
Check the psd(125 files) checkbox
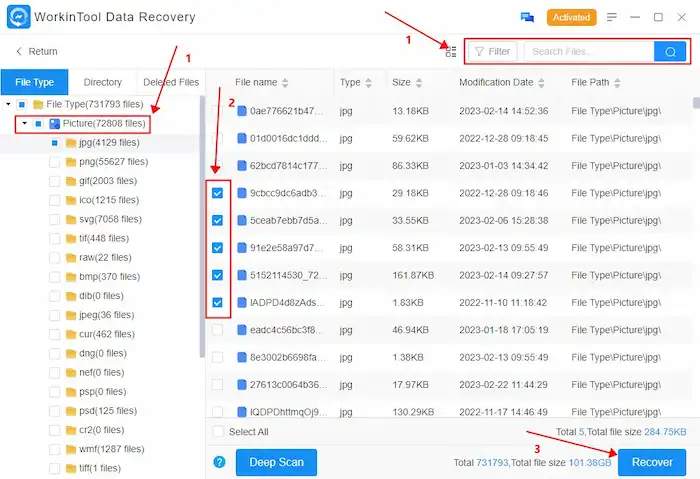coord(54,411)
